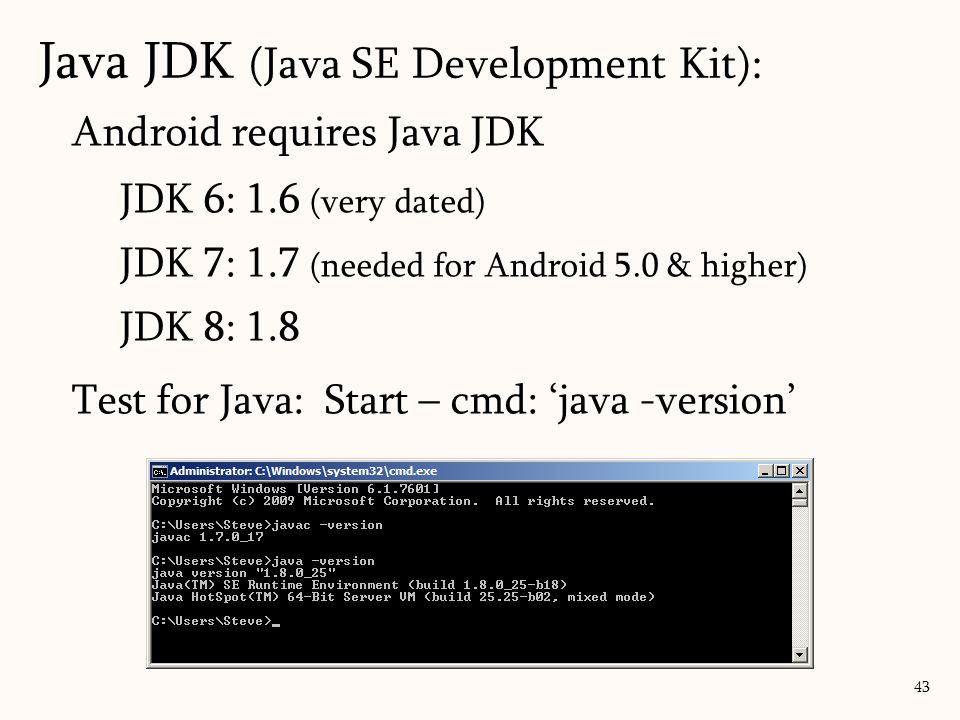Click 'C:\Users\Steve>java -version' command line
This screenshot has height=720, width=960.
(x=263, y=561)
